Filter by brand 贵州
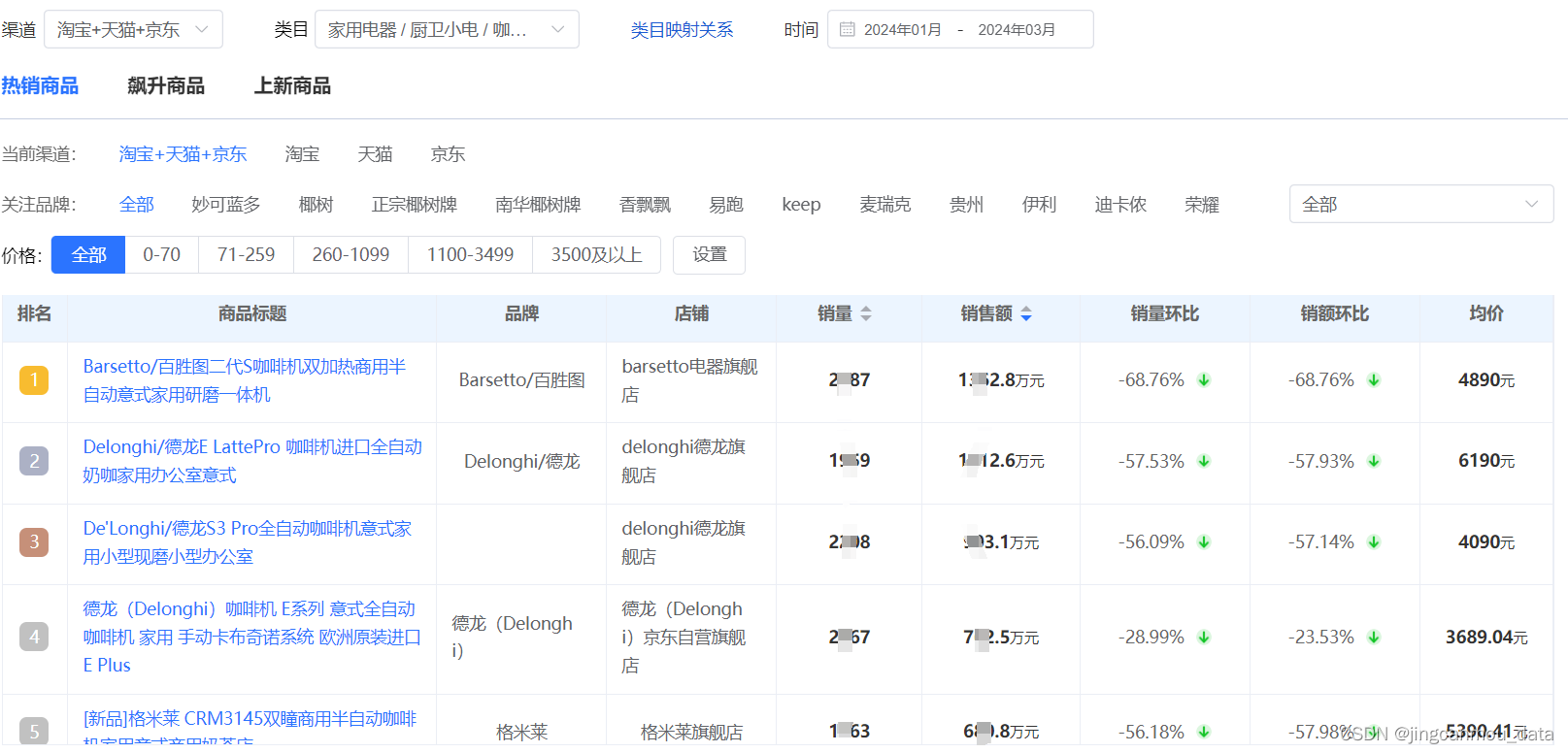This screenshot has height=753, width=1568. (x=966, y=205)
